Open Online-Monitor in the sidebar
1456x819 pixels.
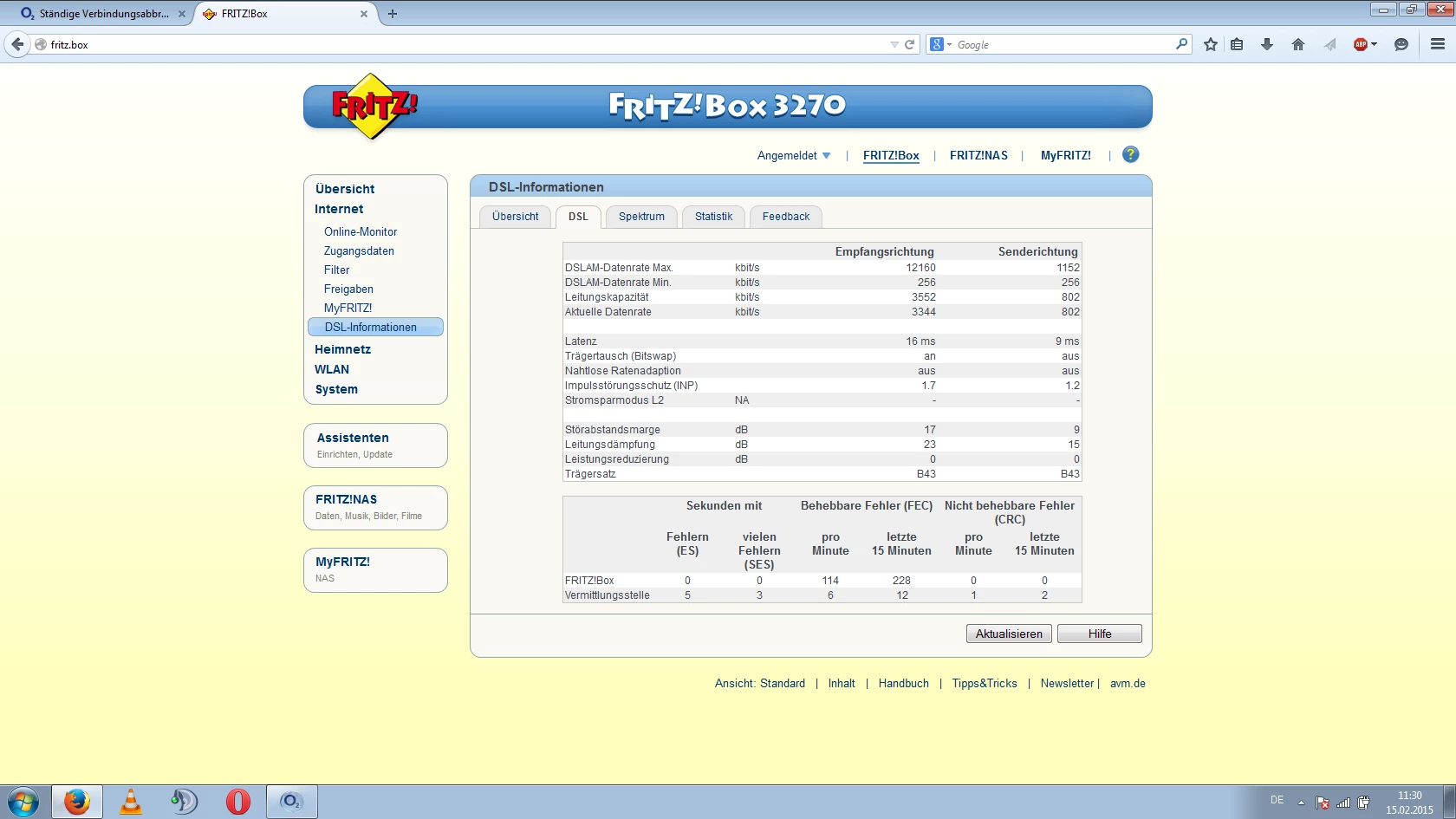(361, 232)
